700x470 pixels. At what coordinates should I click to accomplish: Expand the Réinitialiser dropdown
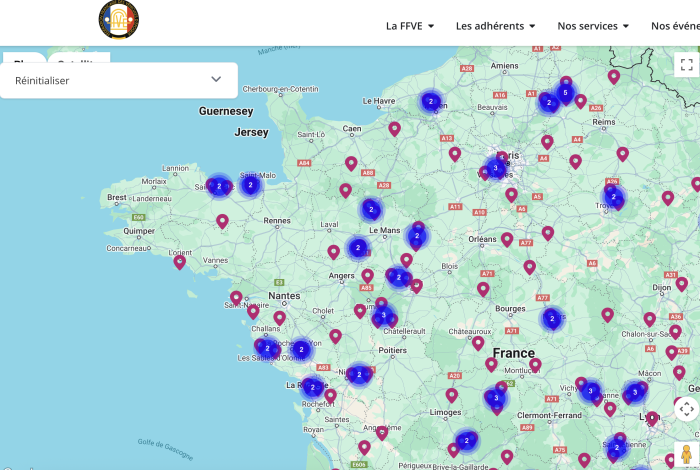(119, 80)
